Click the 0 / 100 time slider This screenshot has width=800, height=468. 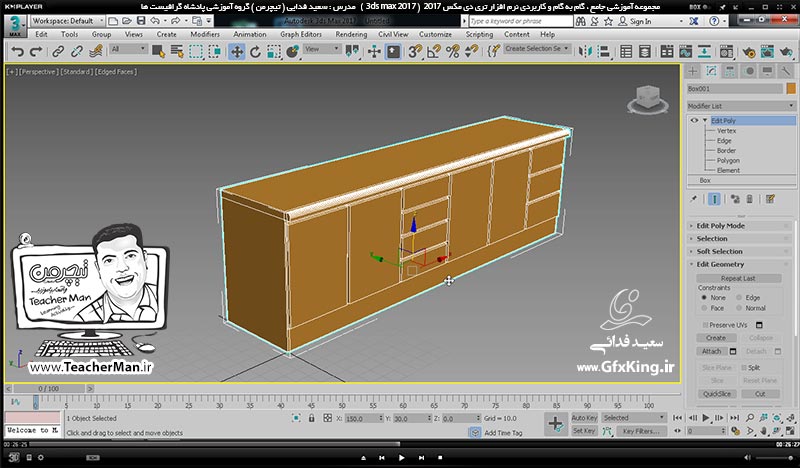click(48, 388)
